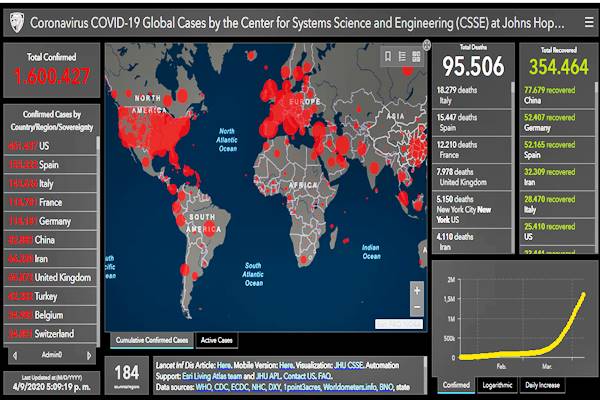
Task: Open the hamburger menu in the header
Action: [589, 23]
